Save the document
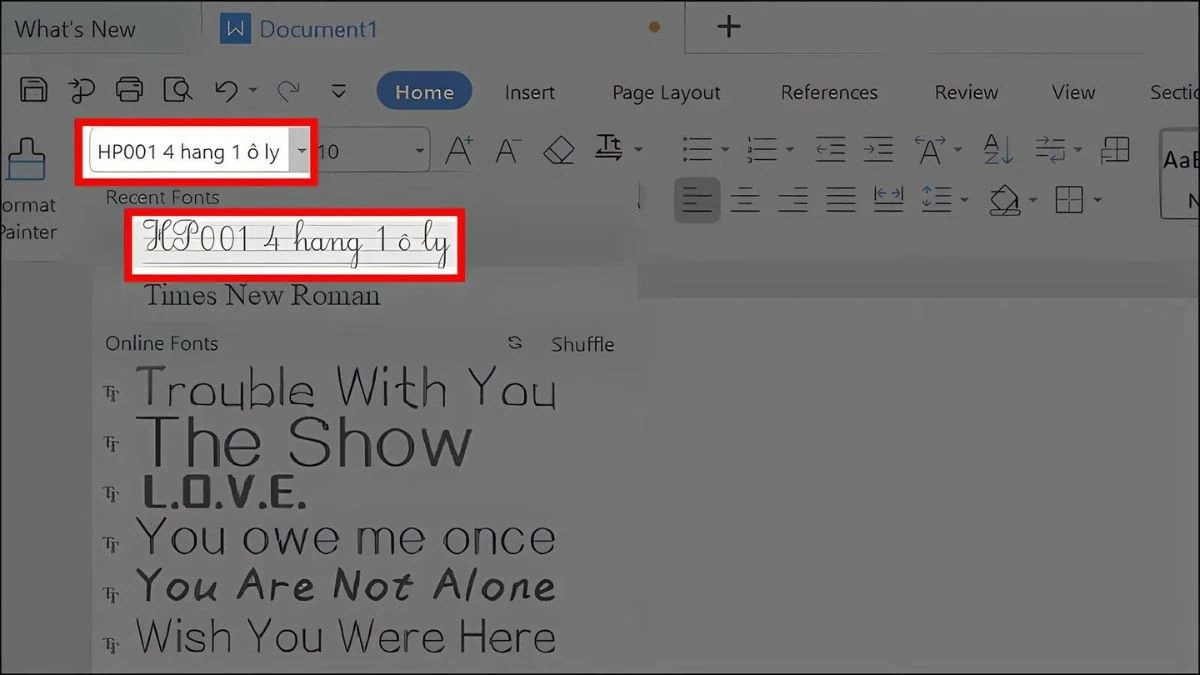The height and width of the screenshot is (675, 1200). tap(33, 90)
